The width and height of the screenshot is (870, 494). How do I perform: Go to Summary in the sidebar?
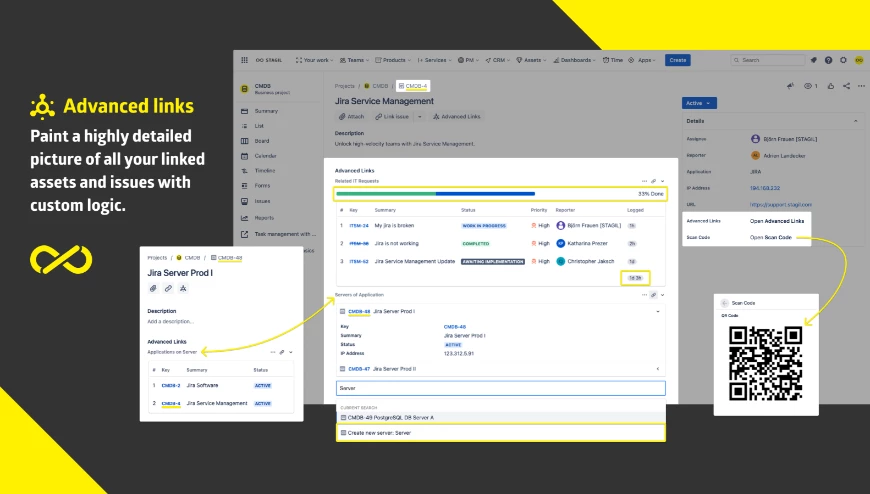click(x=266, y=111)
